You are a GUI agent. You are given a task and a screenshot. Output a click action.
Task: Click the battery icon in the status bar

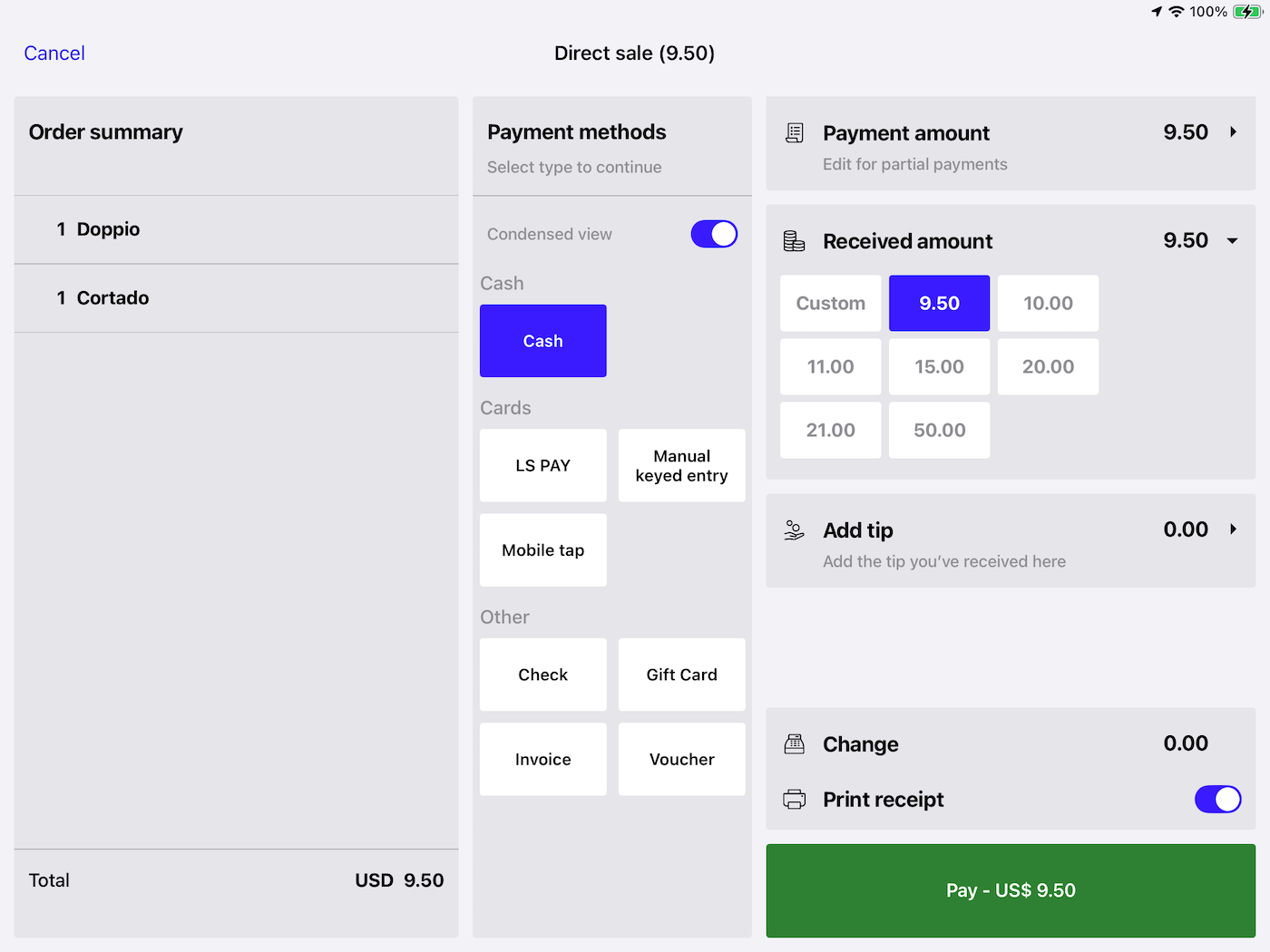pyautogui.click(x=1245, y=12)
